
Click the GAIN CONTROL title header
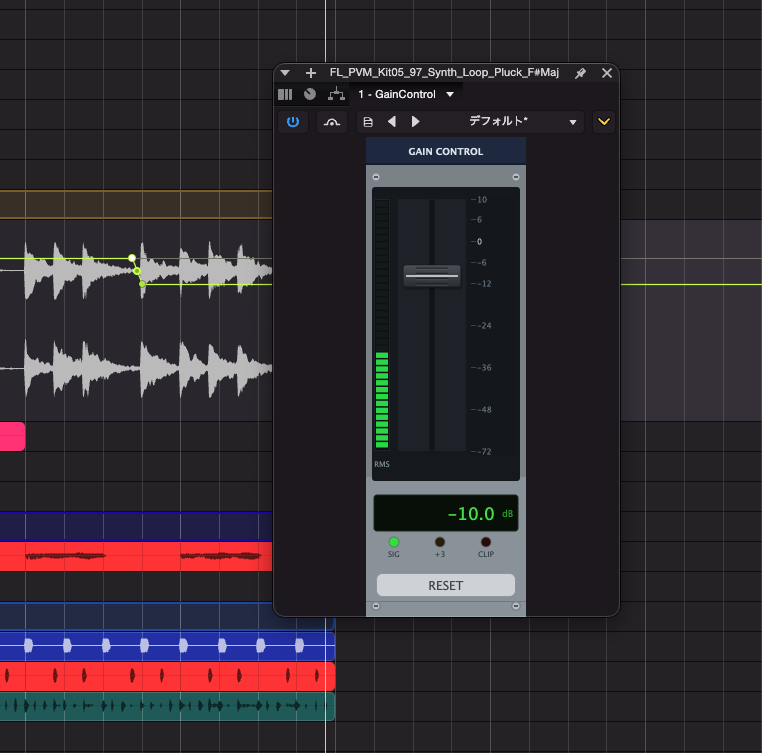click(446, 151)
